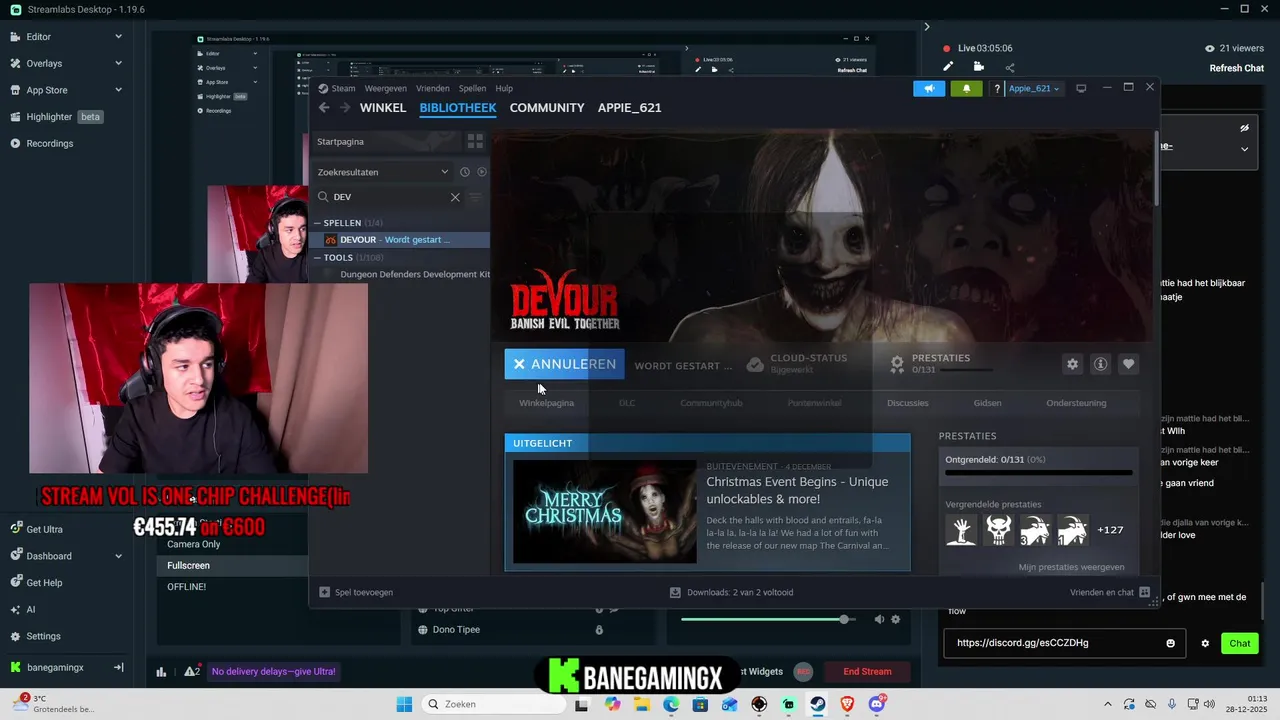This screenshot has width=1280, height=720.
Task: Open mixer audio settings gear
Action: point(895,619)
